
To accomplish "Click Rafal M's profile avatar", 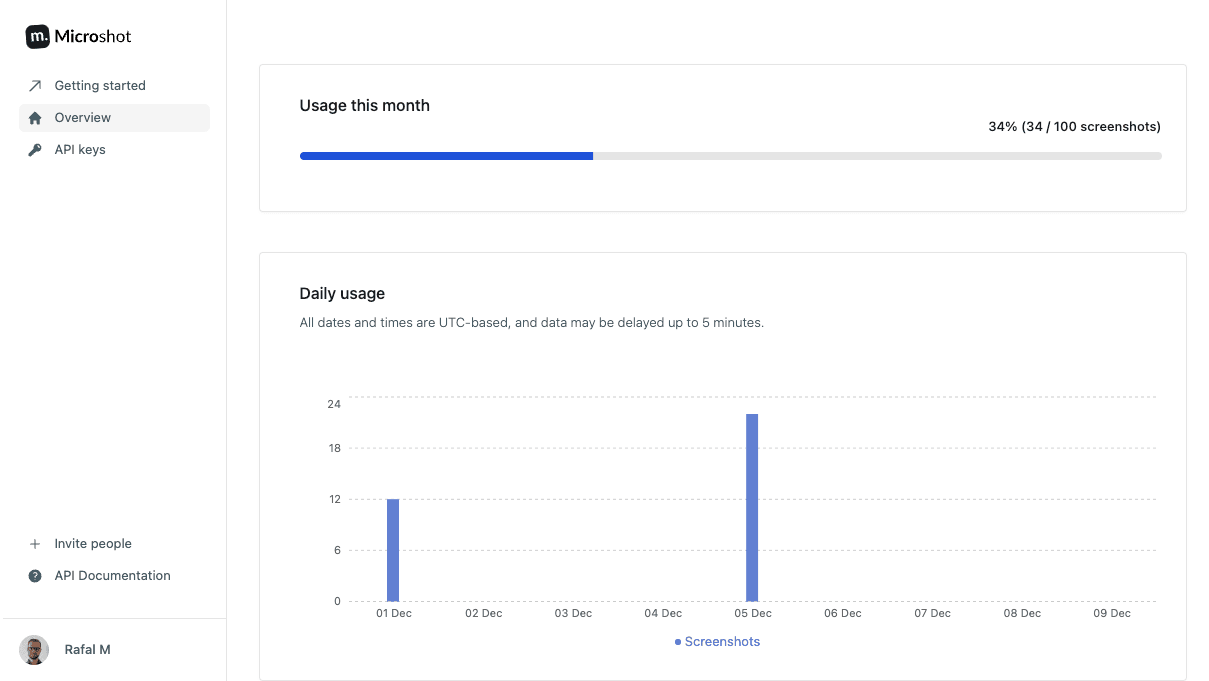I will [x=33, y=650].
